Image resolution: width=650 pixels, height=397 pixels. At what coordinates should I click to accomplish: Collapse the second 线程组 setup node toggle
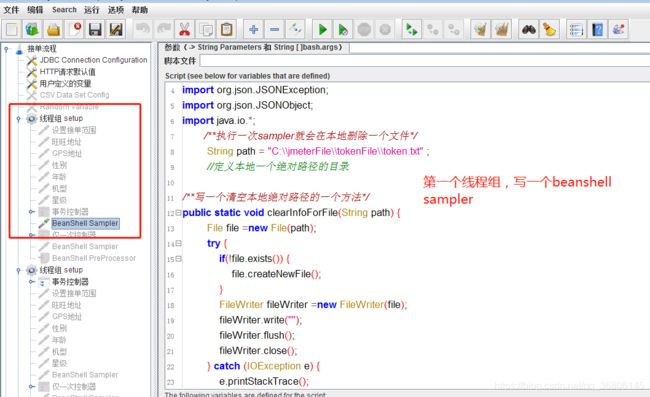[x=18, y=270]
